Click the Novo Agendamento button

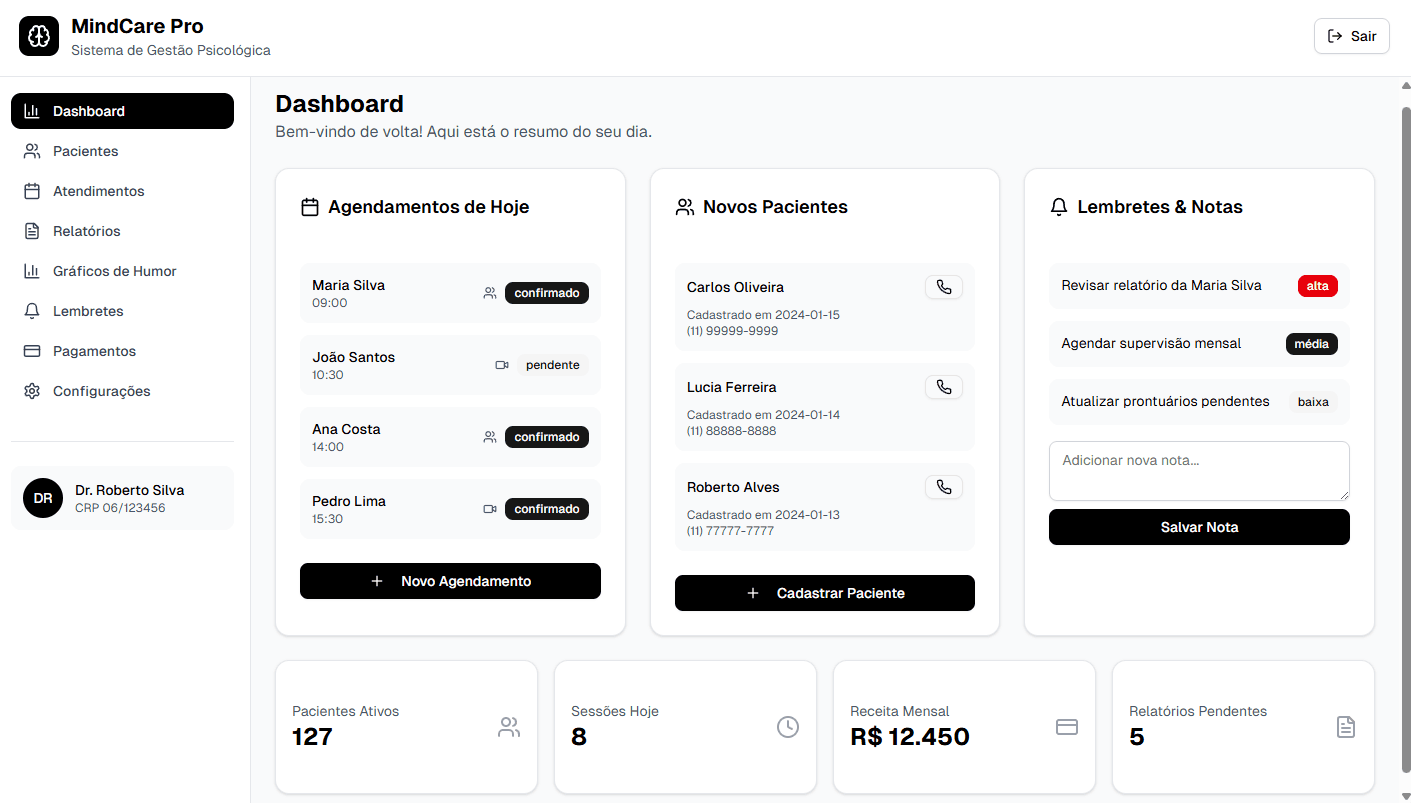450,581
